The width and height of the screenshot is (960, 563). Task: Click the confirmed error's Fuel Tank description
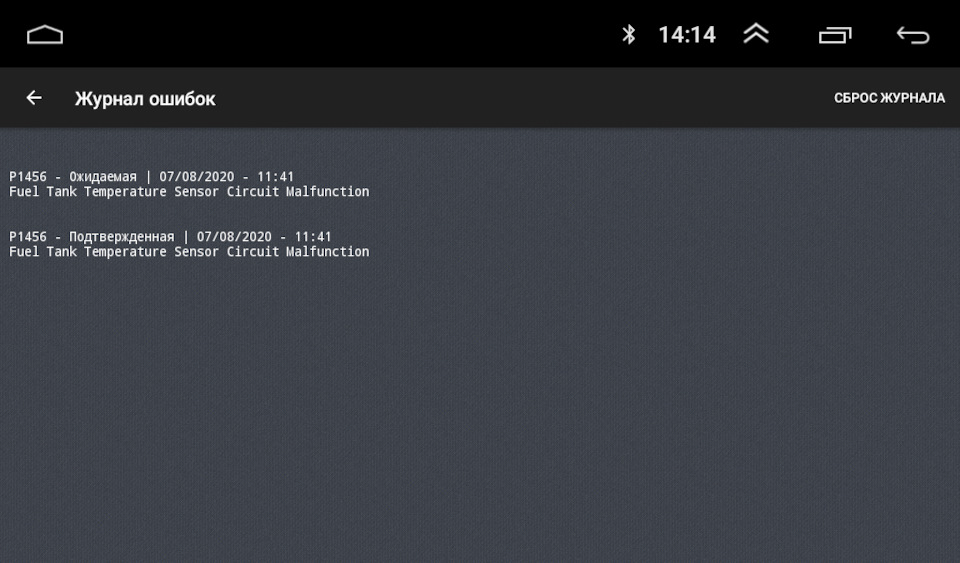[189, 252]
